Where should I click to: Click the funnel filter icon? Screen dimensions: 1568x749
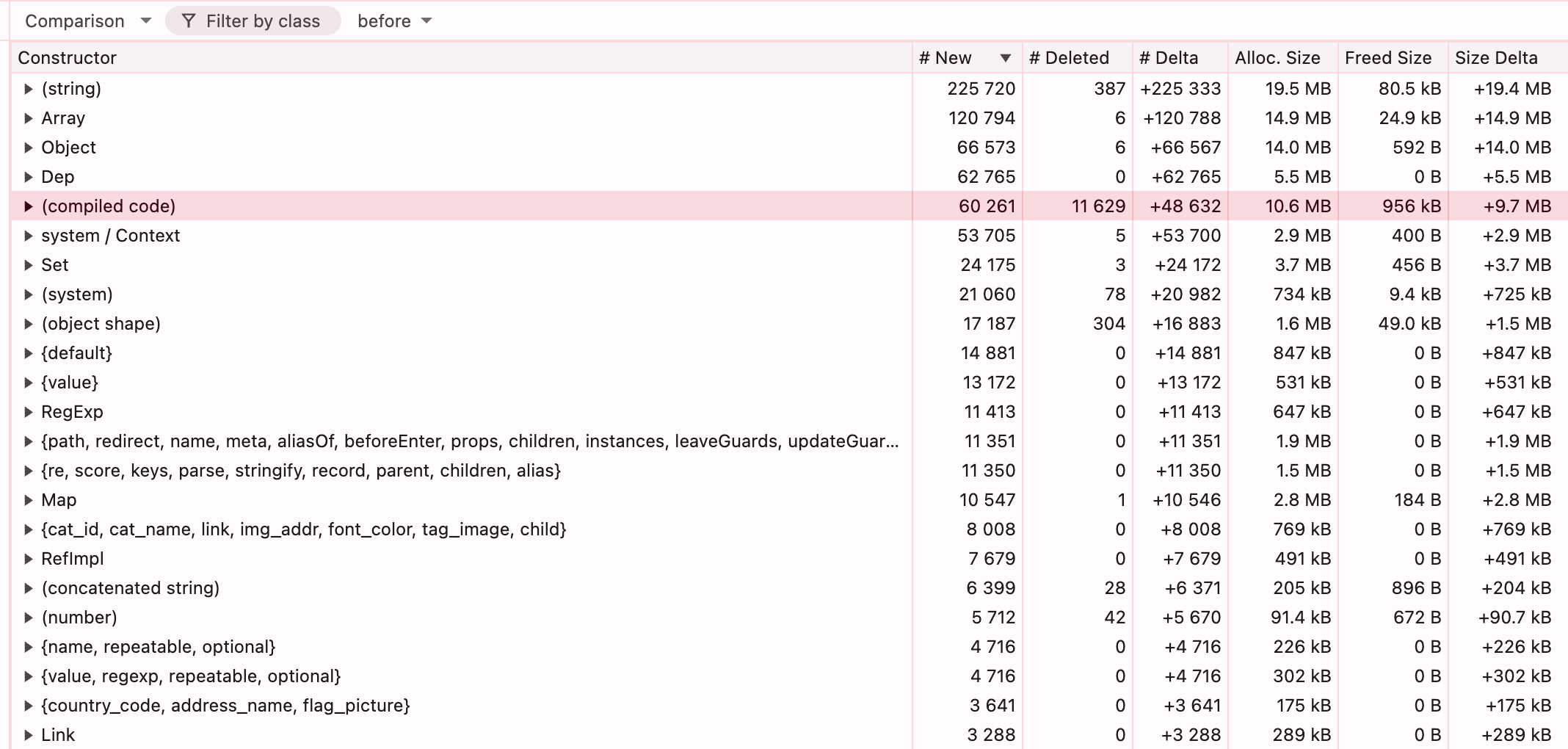pos(189,21)
